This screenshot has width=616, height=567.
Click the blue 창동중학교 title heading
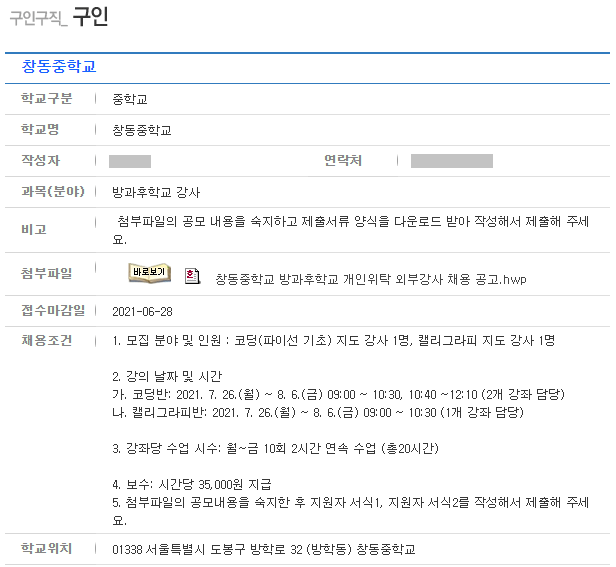(x=59, y=66)
